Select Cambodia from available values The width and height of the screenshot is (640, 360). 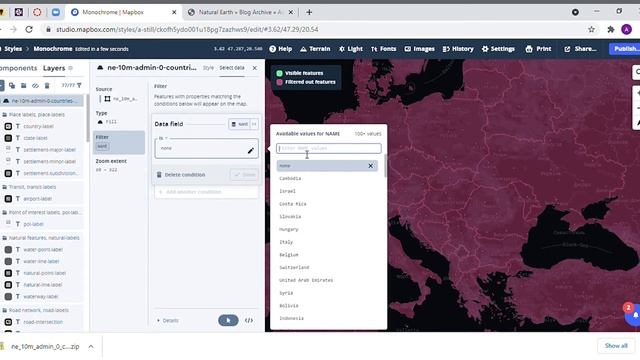pyautogui.click(x=290, y=178)
